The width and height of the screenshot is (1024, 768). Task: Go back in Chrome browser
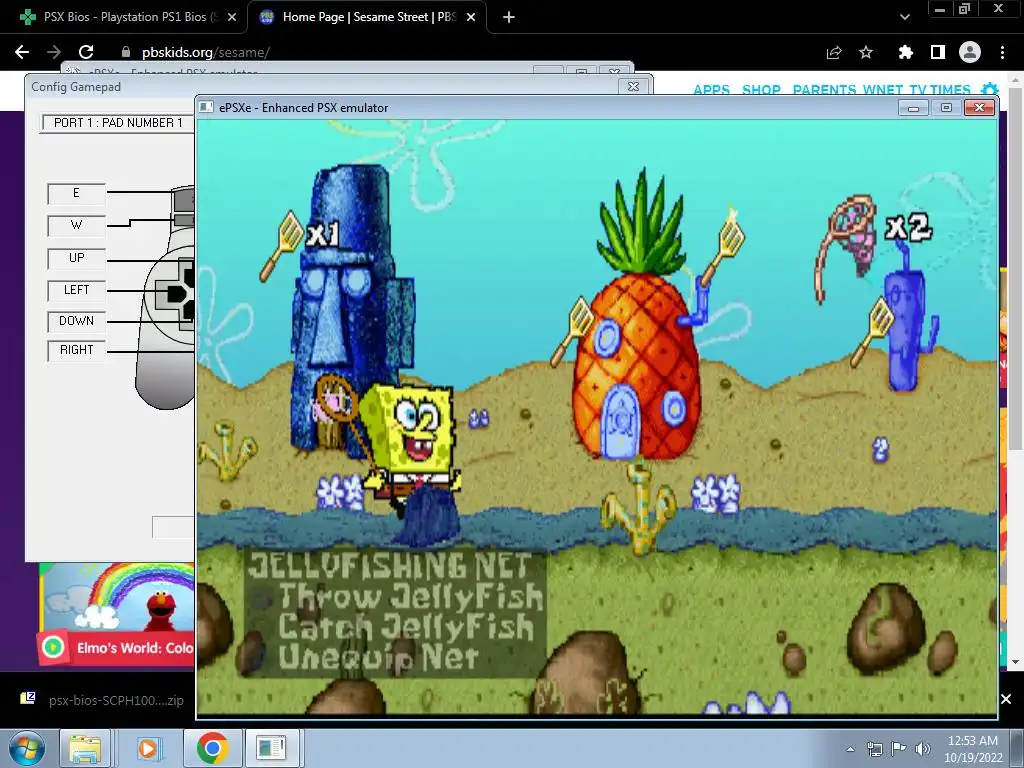click(x=22, y=52)
